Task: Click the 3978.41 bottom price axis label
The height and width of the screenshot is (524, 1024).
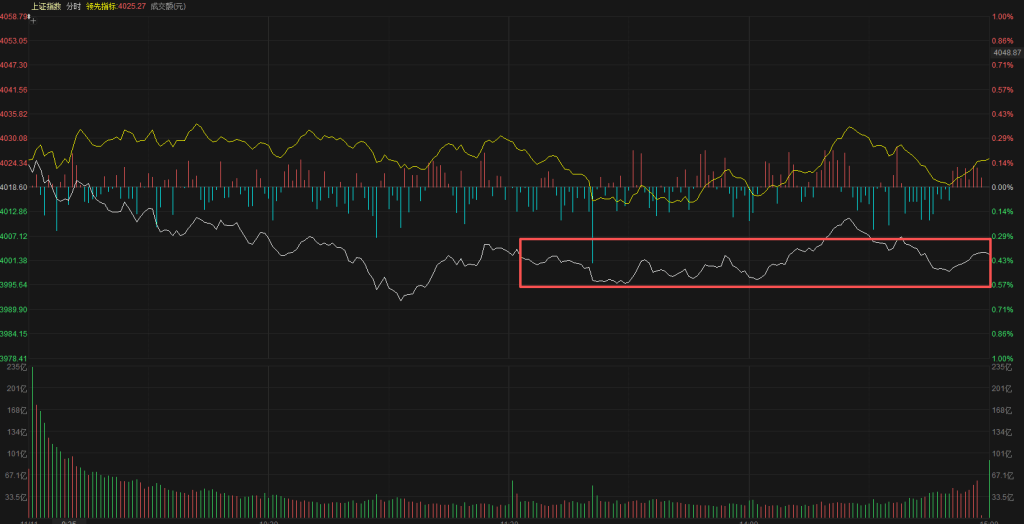Action: 14,358
